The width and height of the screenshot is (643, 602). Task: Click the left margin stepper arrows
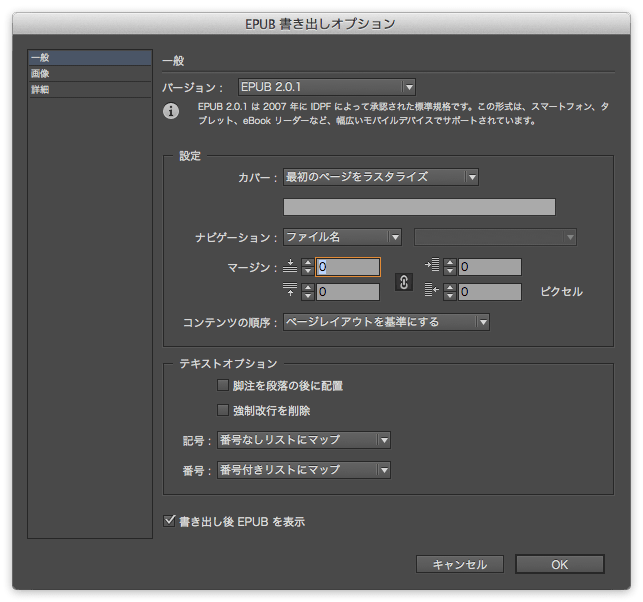coord(450,267)
